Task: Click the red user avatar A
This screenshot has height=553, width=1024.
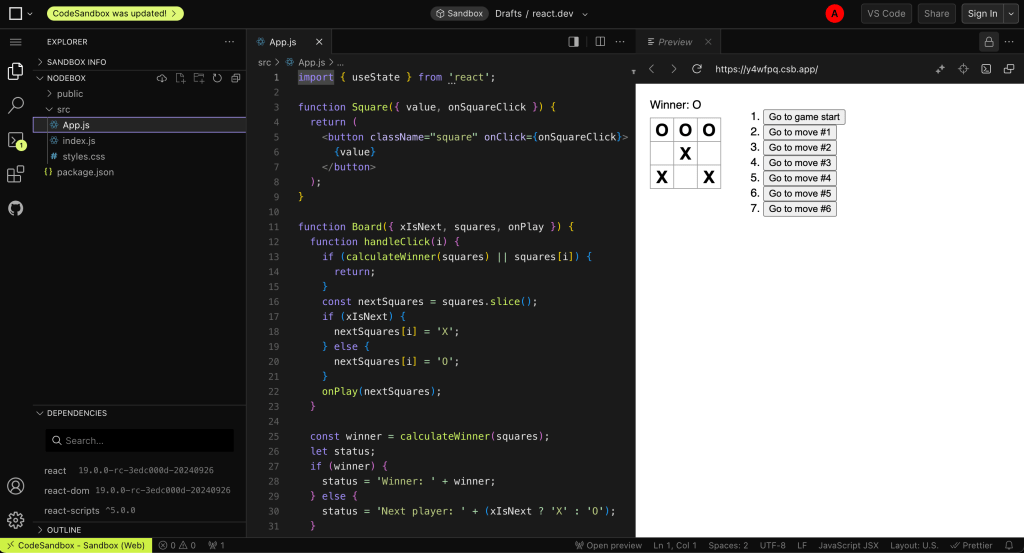Action: [834, 14]
